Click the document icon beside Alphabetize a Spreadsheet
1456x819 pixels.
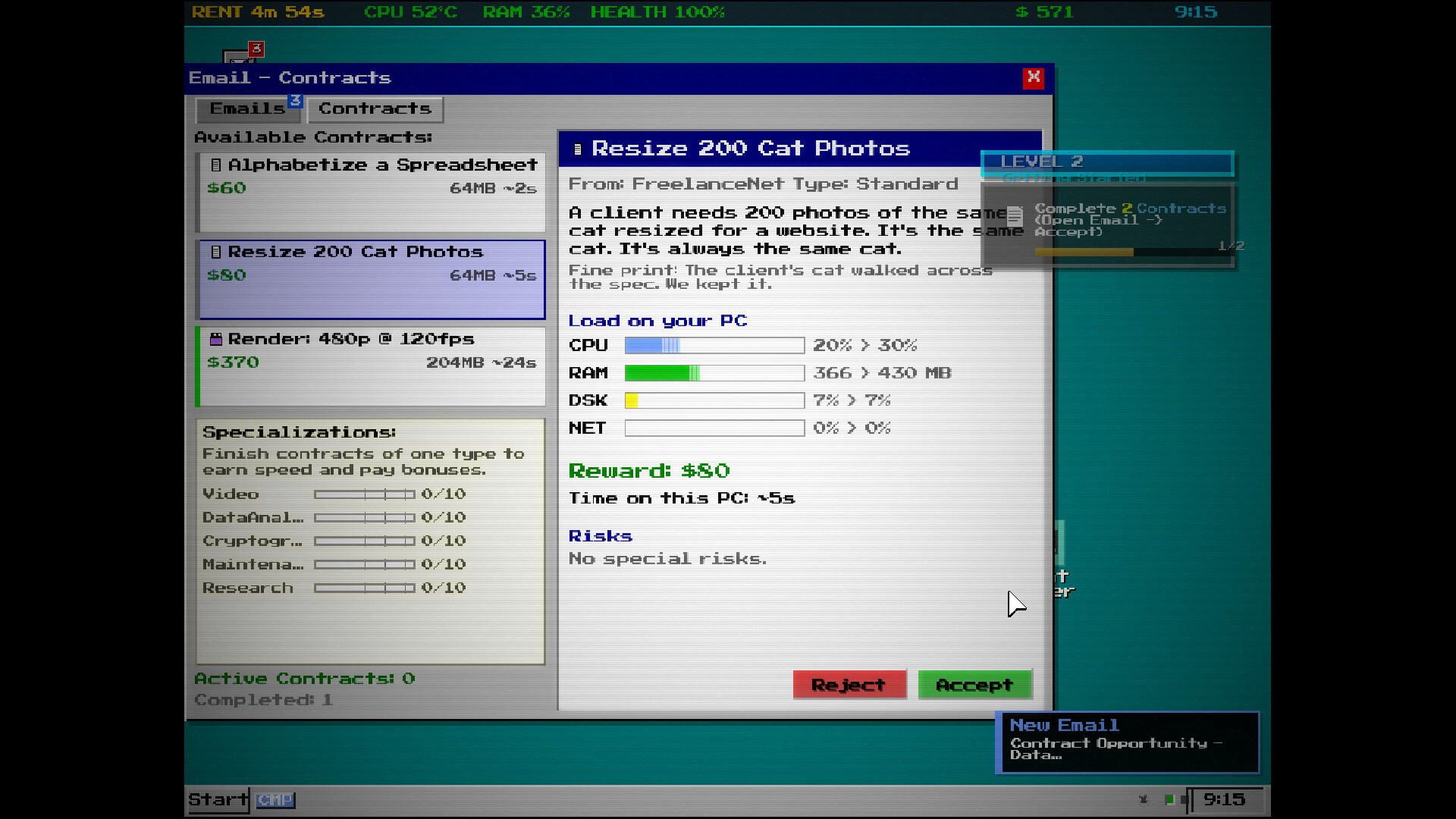pos(216,165)
